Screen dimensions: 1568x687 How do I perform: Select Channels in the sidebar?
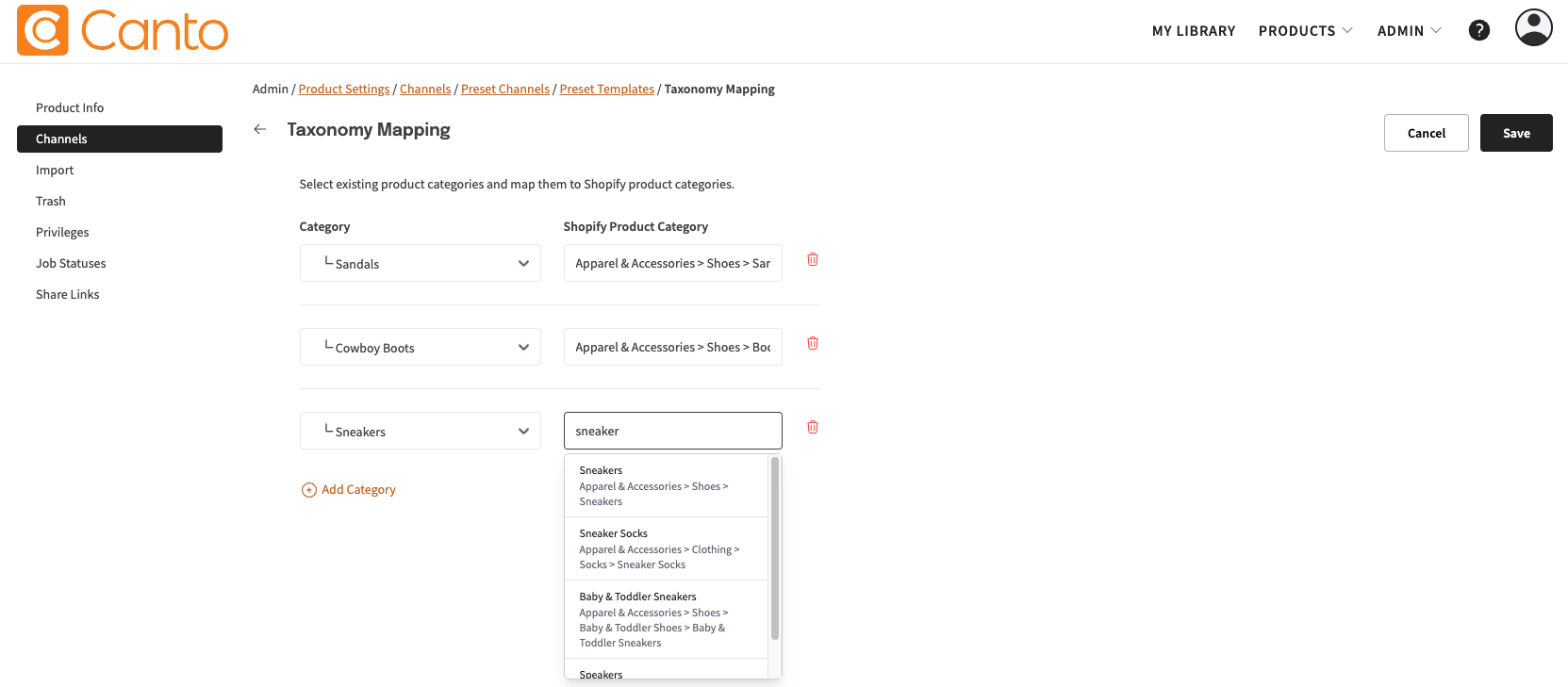120,139
